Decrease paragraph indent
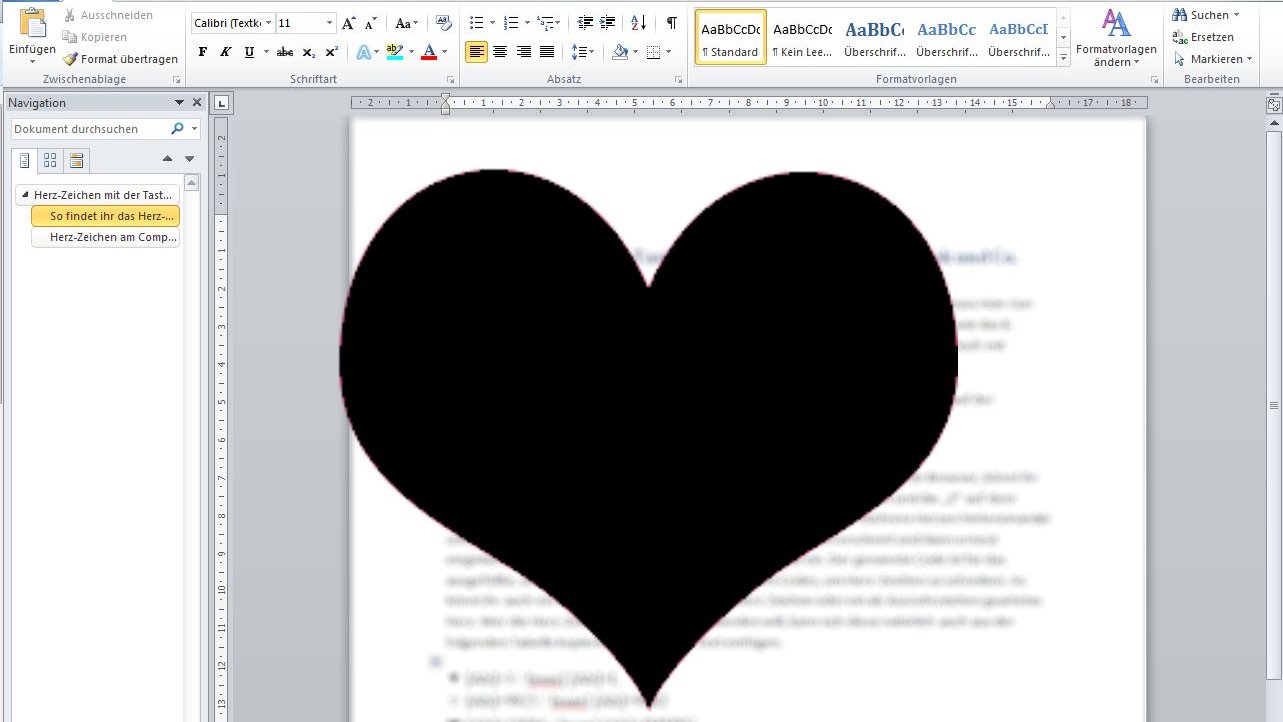This screenshot has height=722, width=1283. (x=585, y=23)
